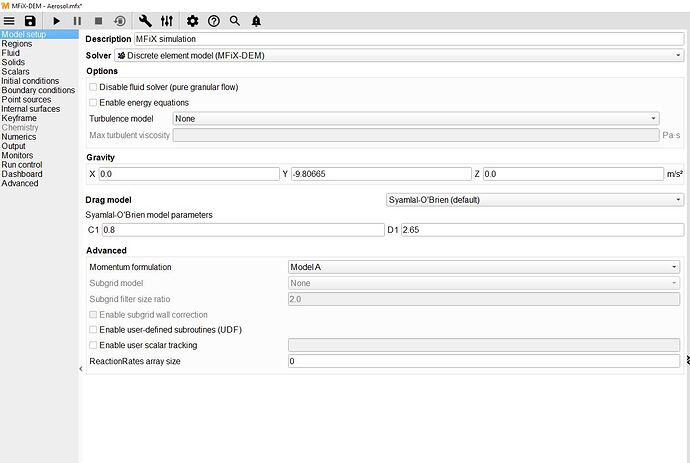Open the Drag model dropdown

click(x=535, y=200)
